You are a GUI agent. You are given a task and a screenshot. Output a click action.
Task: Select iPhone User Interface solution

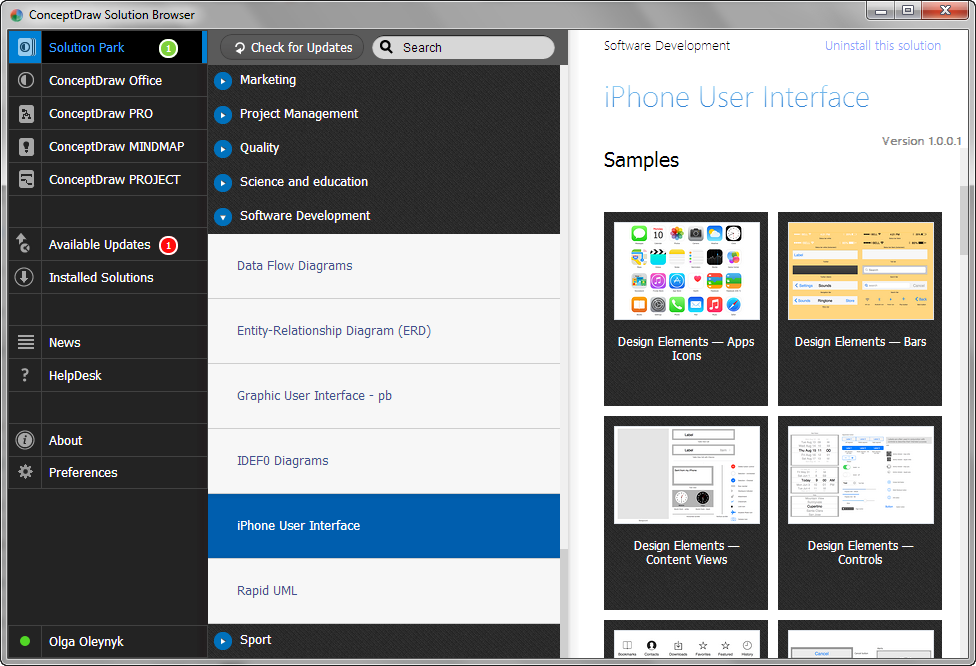click(x=384, y=526)
